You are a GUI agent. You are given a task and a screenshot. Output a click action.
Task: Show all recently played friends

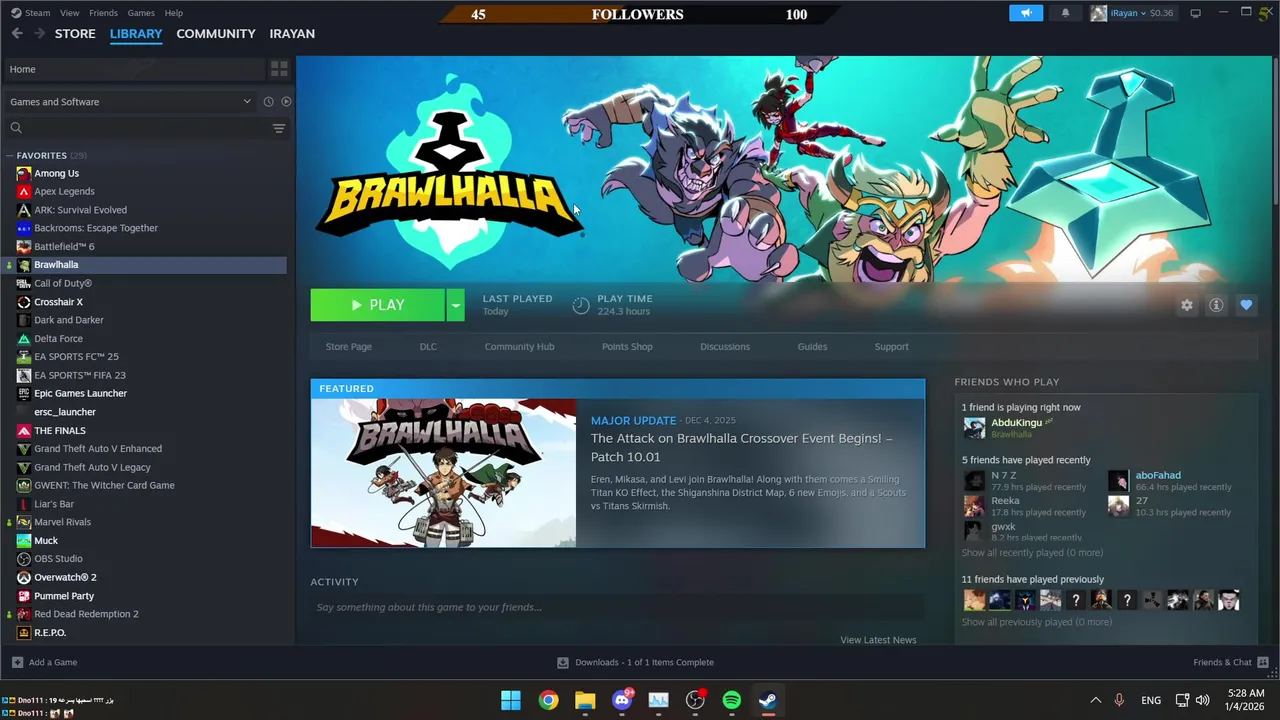(x=1032, y=553)
